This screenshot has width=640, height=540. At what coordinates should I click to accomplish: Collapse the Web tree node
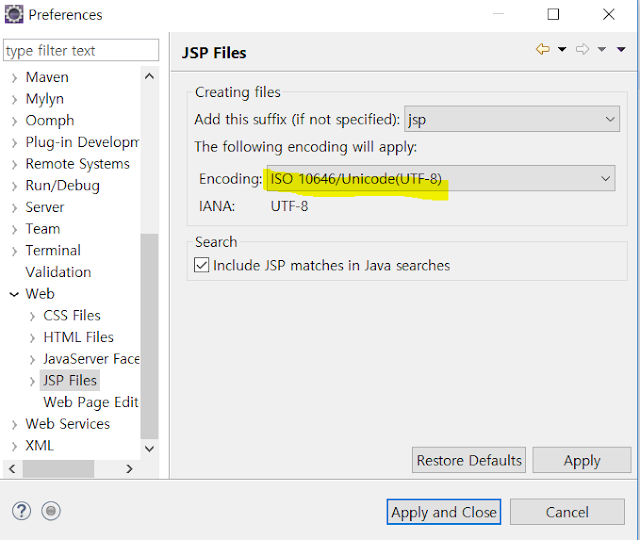(x=14, y=294)
